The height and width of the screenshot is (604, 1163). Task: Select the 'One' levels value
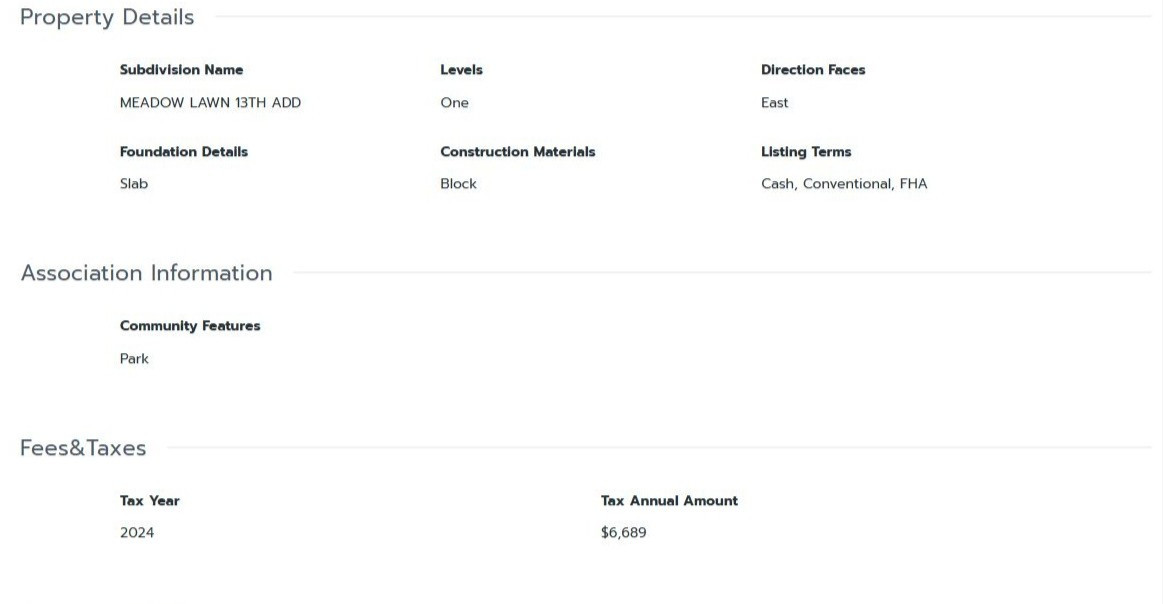(x=454, y=103)
